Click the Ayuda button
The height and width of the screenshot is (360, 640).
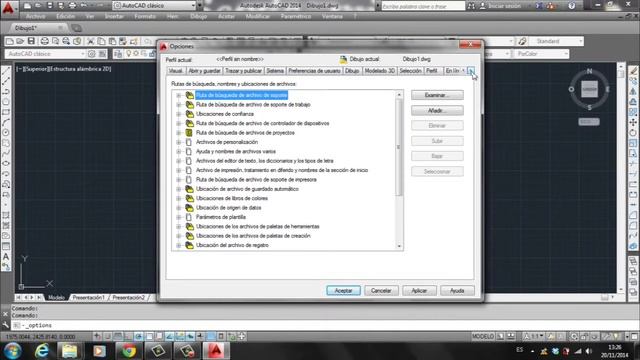457,291
